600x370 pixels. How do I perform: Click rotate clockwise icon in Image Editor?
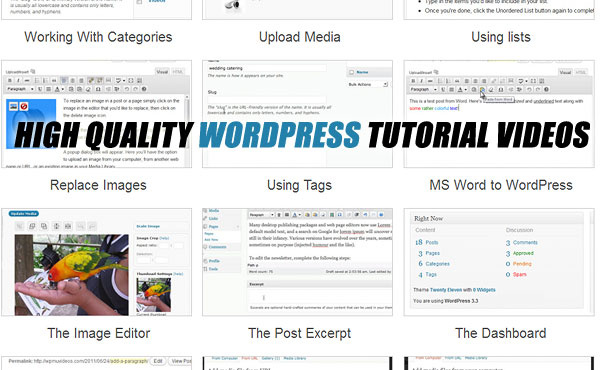[44, 226]
